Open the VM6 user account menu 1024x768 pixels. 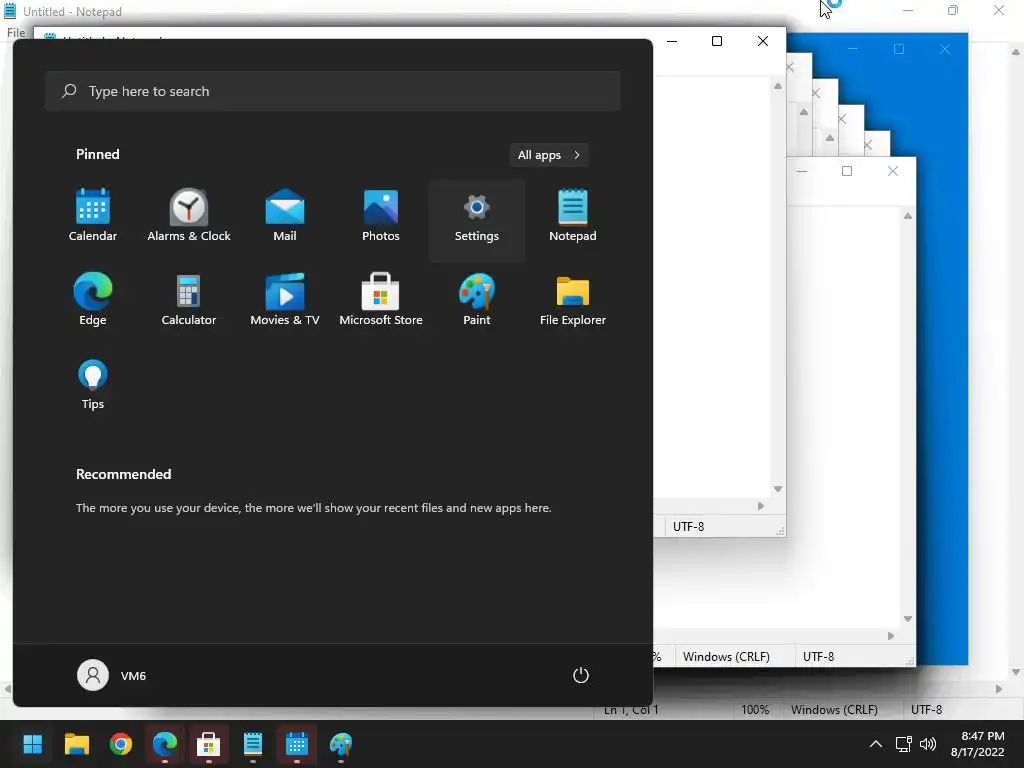(112, 675)
